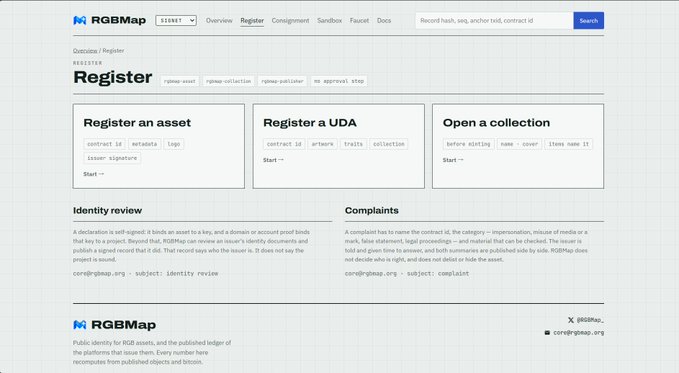Image resolution: width=679 pixels, height=373 pixels.
Task: Click Start in Register an asset card
Action: pos(94,174)
